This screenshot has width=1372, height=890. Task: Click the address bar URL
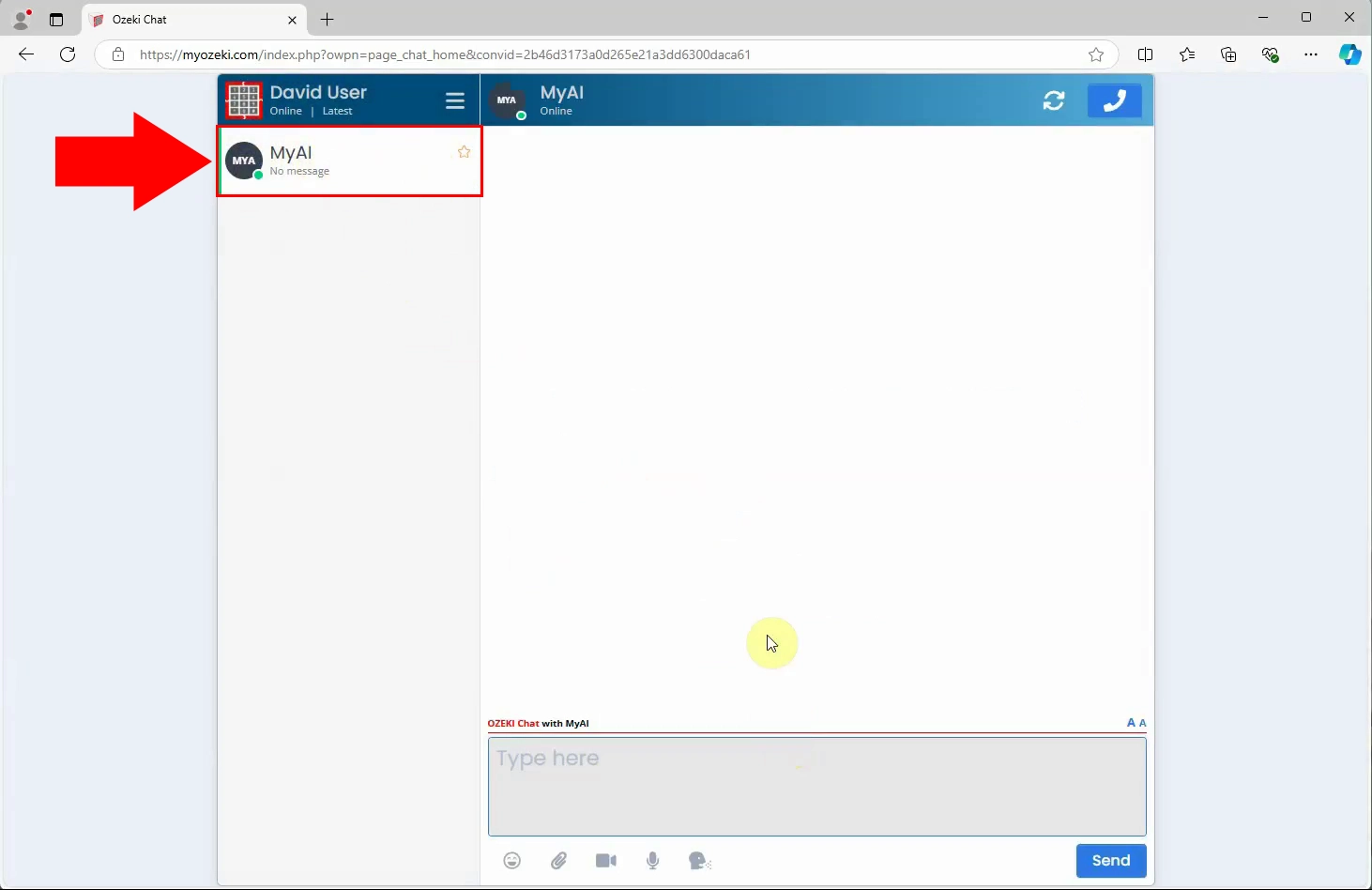pos(445,54)
